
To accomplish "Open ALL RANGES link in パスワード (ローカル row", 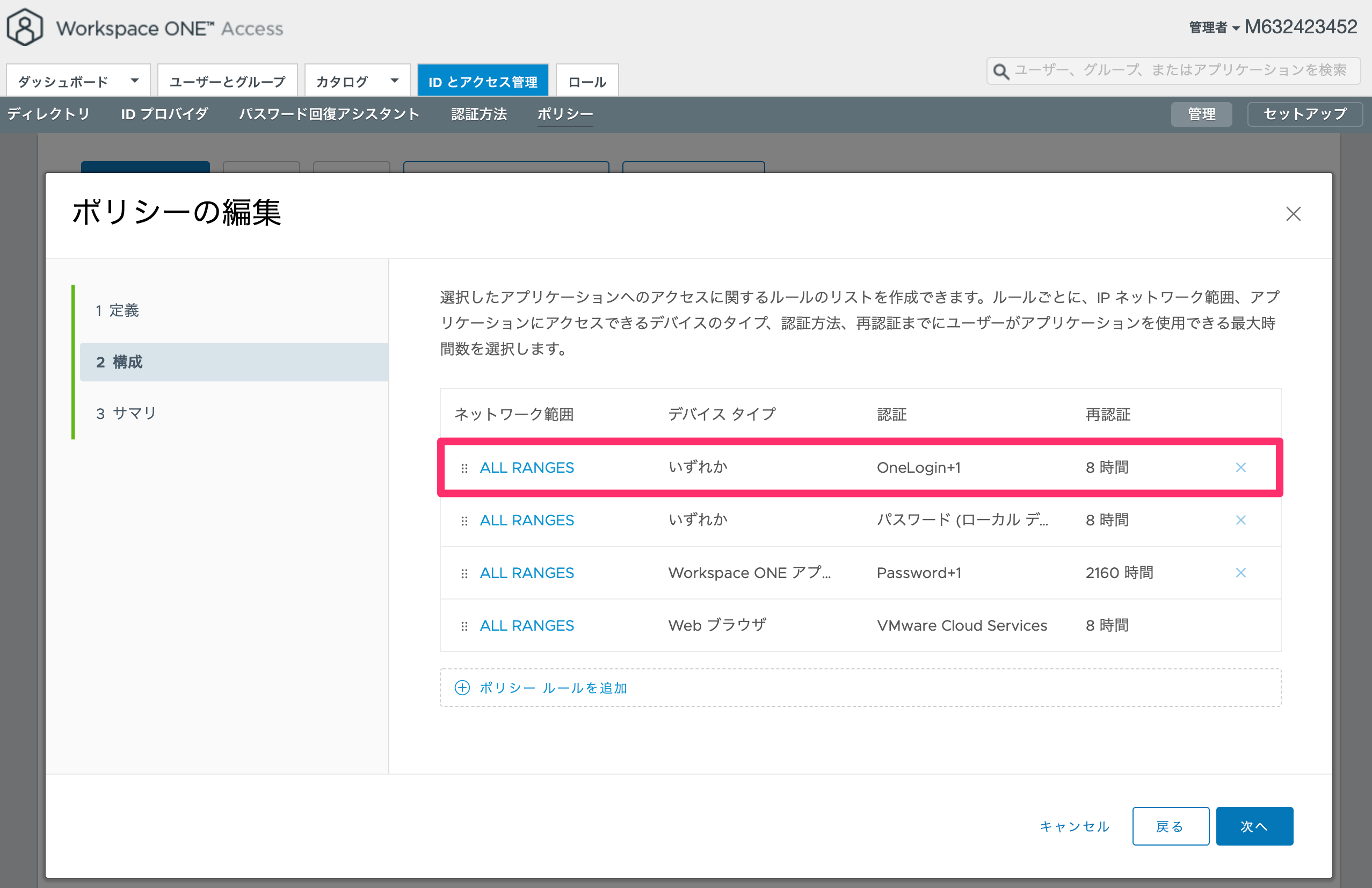I will (527, 520).
